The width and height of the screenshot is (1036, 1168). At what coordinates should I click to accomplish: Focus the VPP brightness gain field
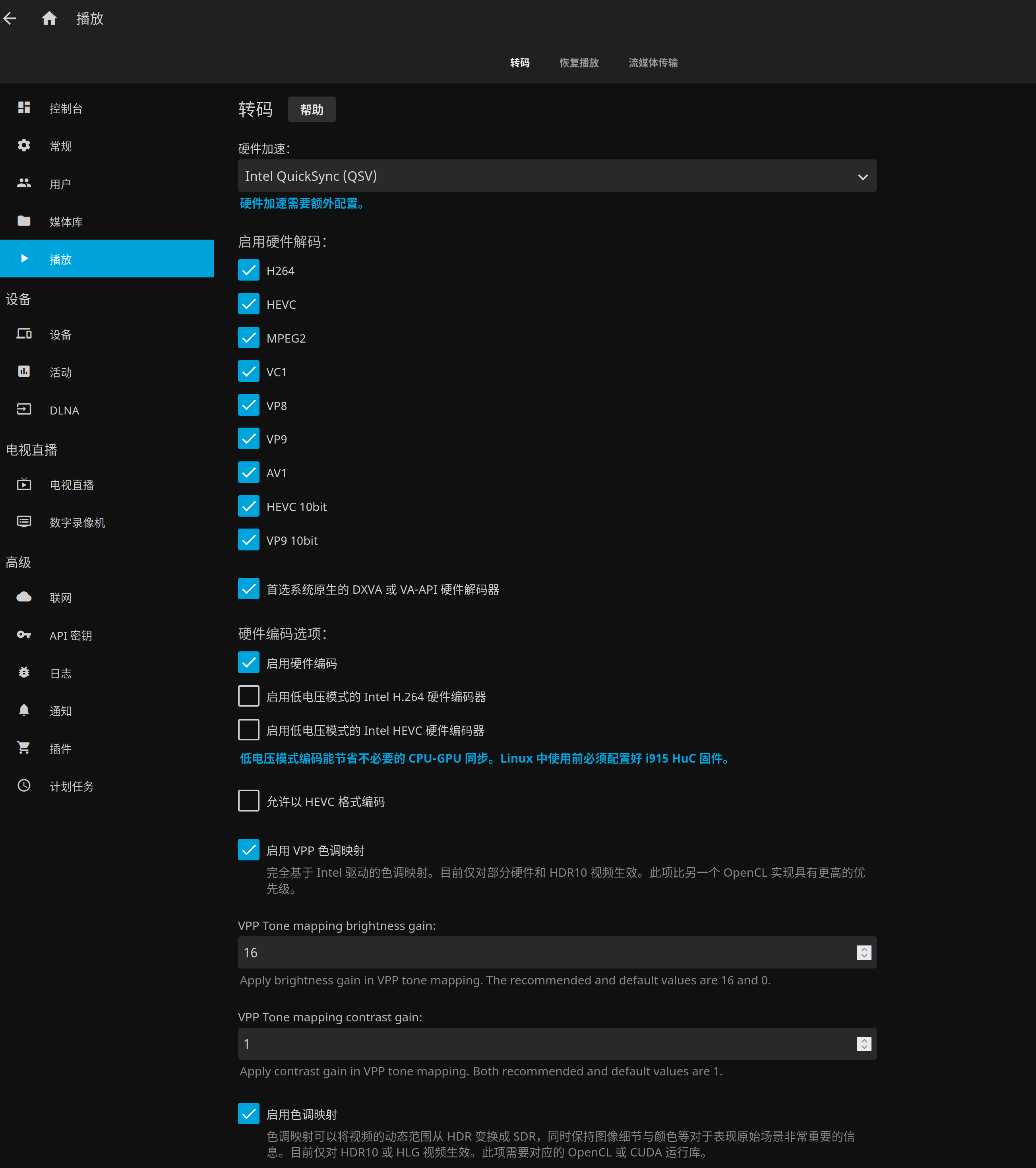coord(557,953)
